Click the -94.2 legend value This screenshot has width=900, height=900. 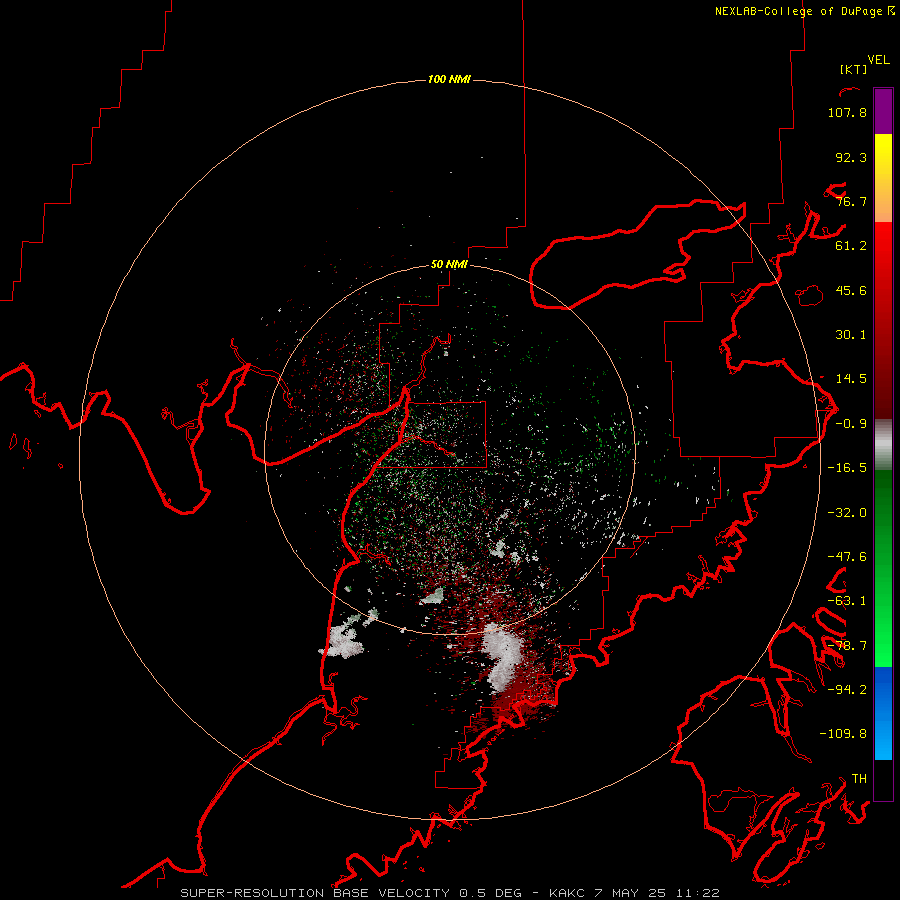[847, 690]
